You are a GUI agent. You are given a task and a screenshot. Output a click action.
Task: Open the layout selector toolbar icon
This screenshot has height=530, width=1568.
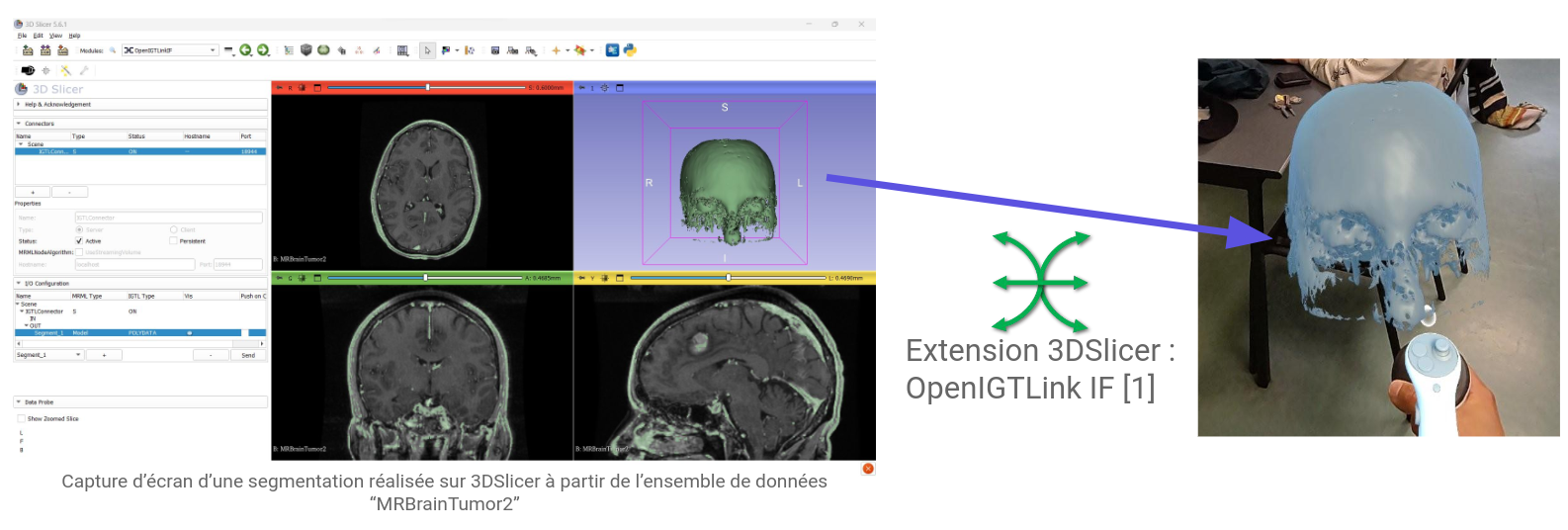403,50
